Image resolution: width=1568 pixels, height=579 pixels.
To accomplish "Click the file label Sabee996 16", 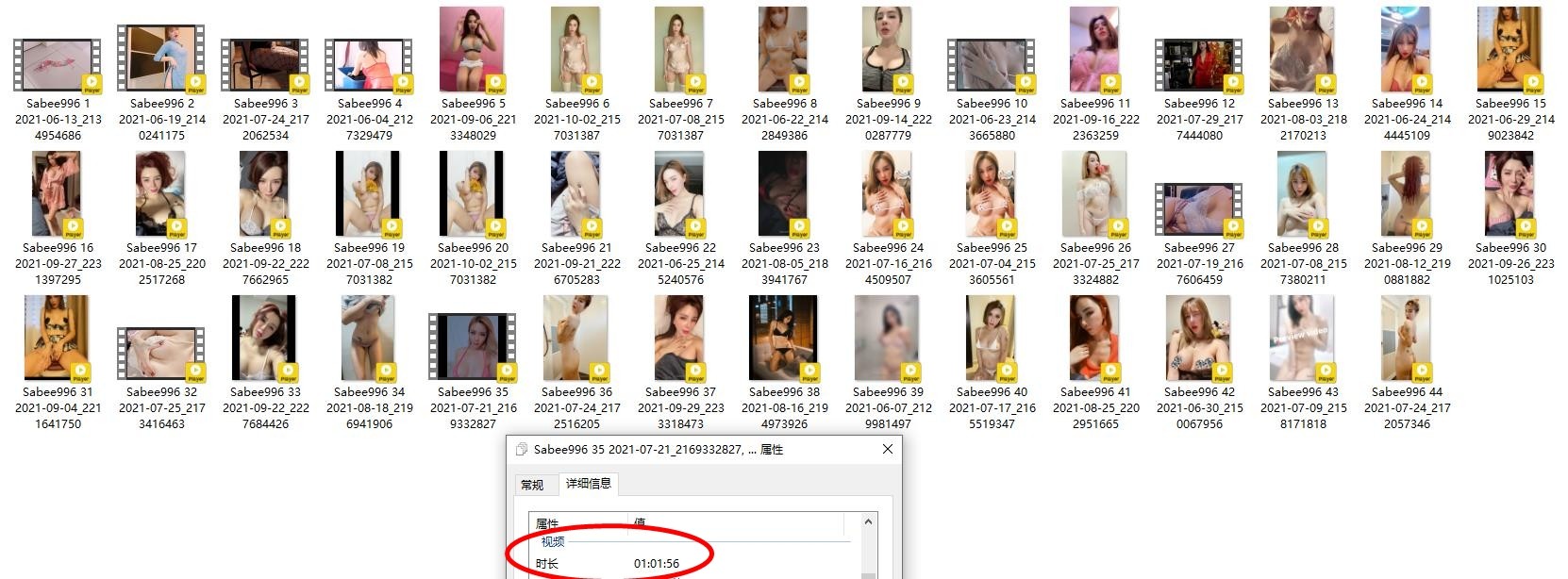I will tap(58, 248).
